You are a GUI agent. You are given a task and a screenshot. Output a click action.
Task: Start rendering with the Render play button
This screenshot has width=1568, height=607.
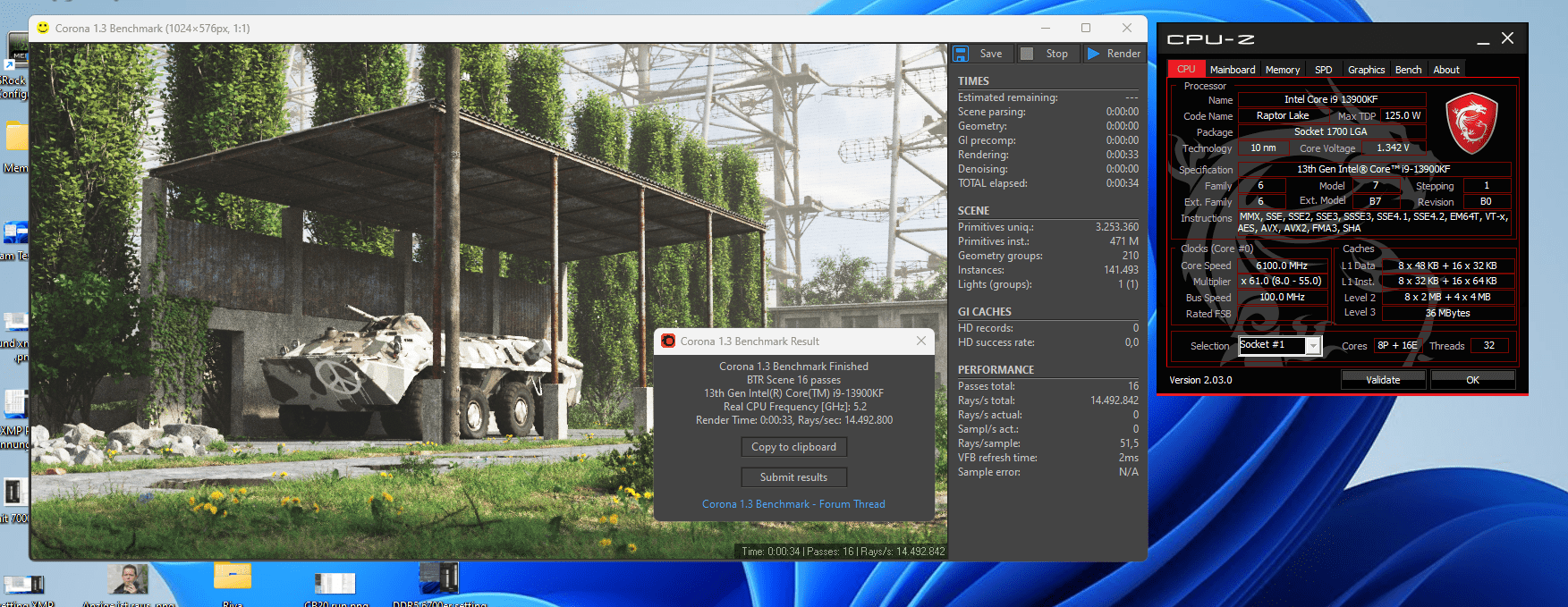click(1114, 54)
